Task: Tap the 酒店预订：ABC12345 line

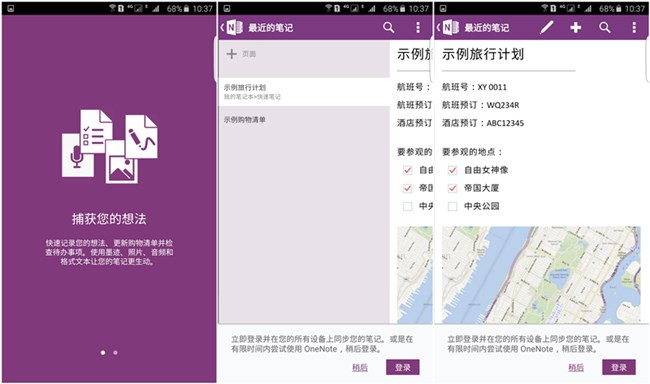Action: click(x=483, y=123)
